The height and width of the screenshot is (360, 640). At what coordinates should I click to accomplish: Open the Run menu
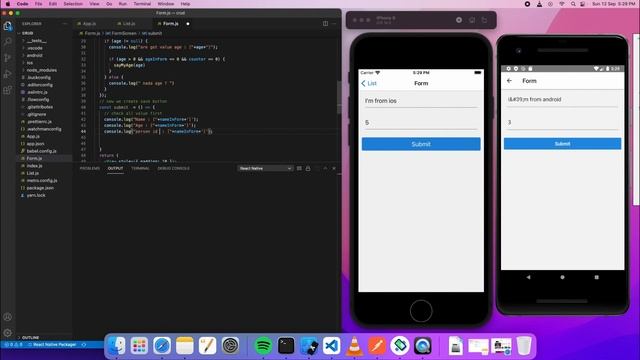(x=122, y=4)
